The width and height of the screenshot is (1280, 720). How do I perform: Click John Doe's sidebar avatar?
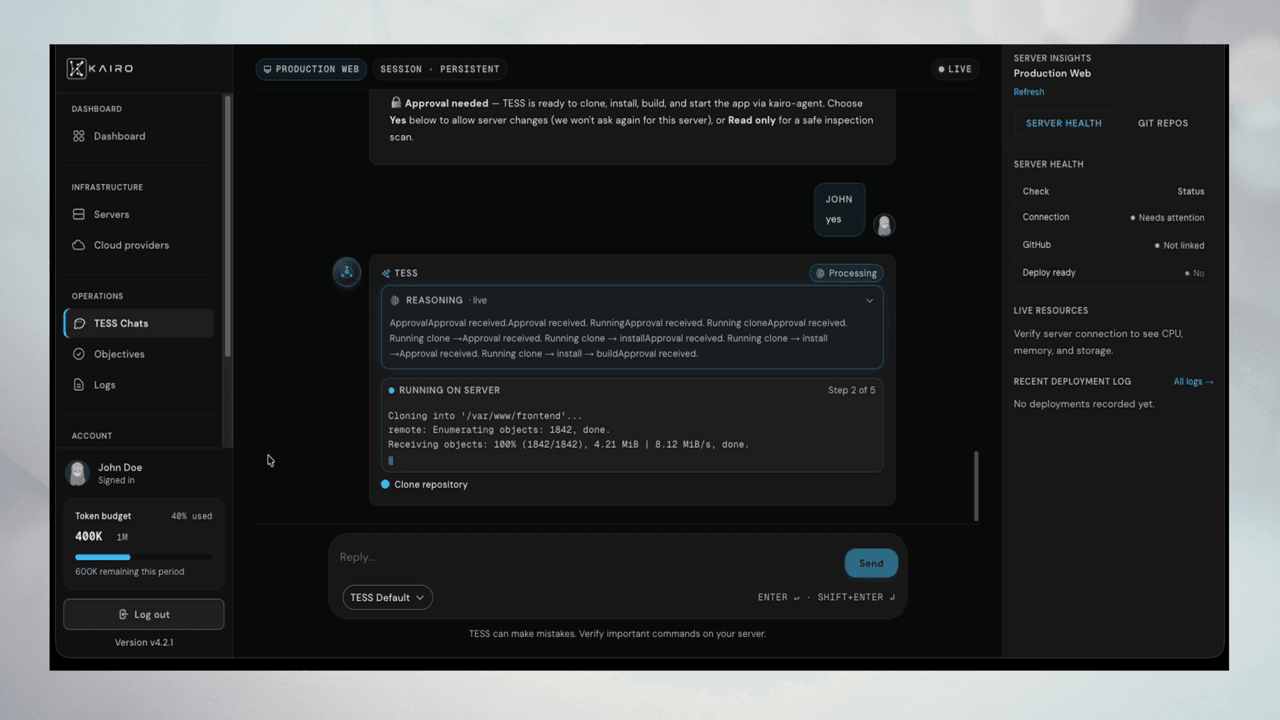[x=78, y=473]
